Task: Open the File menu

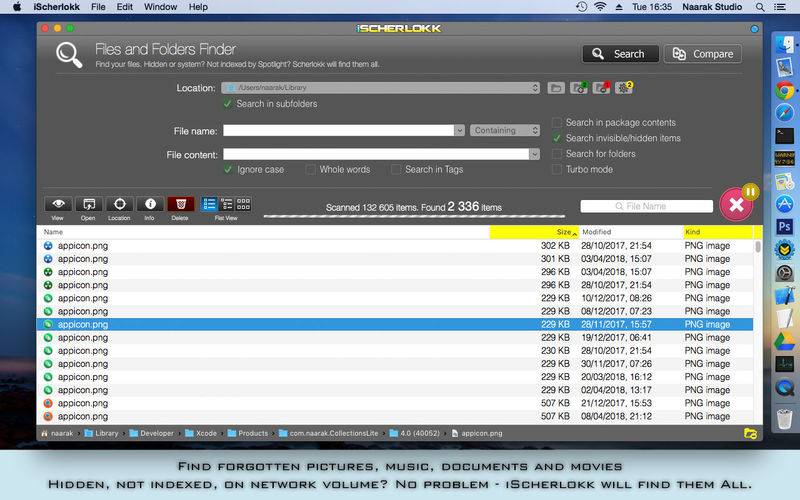Action: (x=98, y=7)
